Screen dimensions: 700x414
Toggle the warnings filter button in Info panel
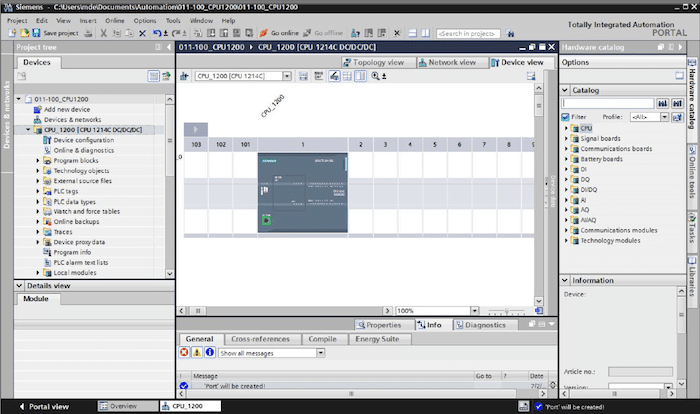(196, 352)
